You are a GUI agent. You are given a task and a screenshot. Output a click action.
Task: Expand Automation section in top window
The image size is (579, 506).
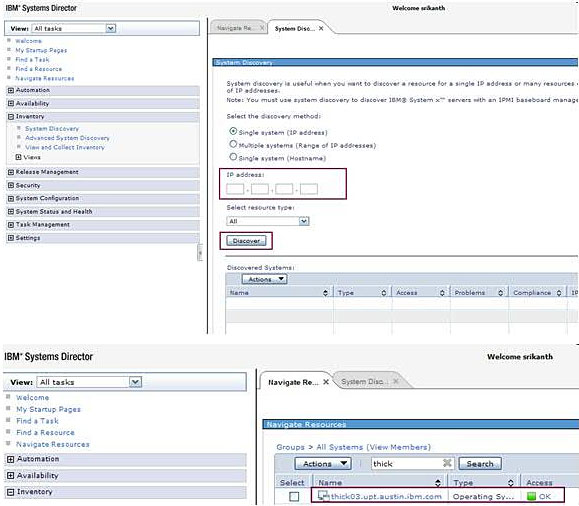point(11,90)
